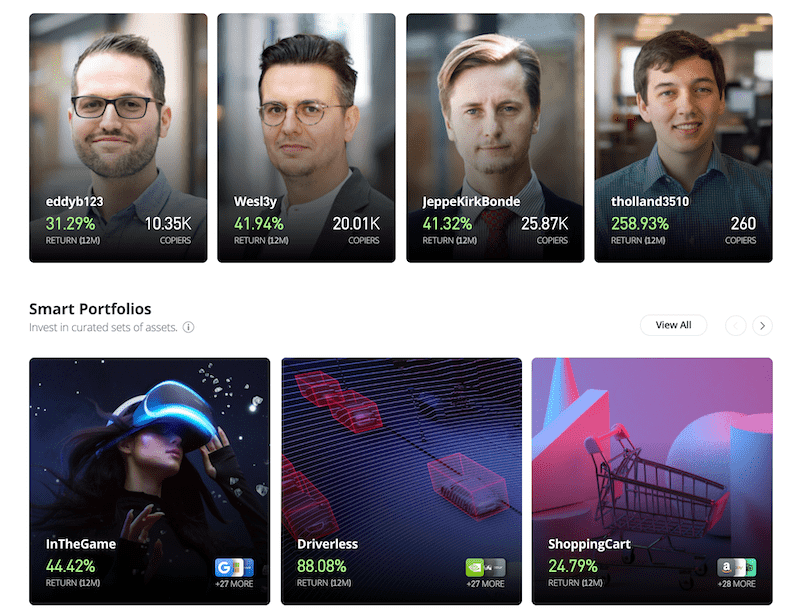Screen dimensions: 800x612
Task: Click the info icon beside Smart Portfolios subtitle
Action: click(188, 327)
